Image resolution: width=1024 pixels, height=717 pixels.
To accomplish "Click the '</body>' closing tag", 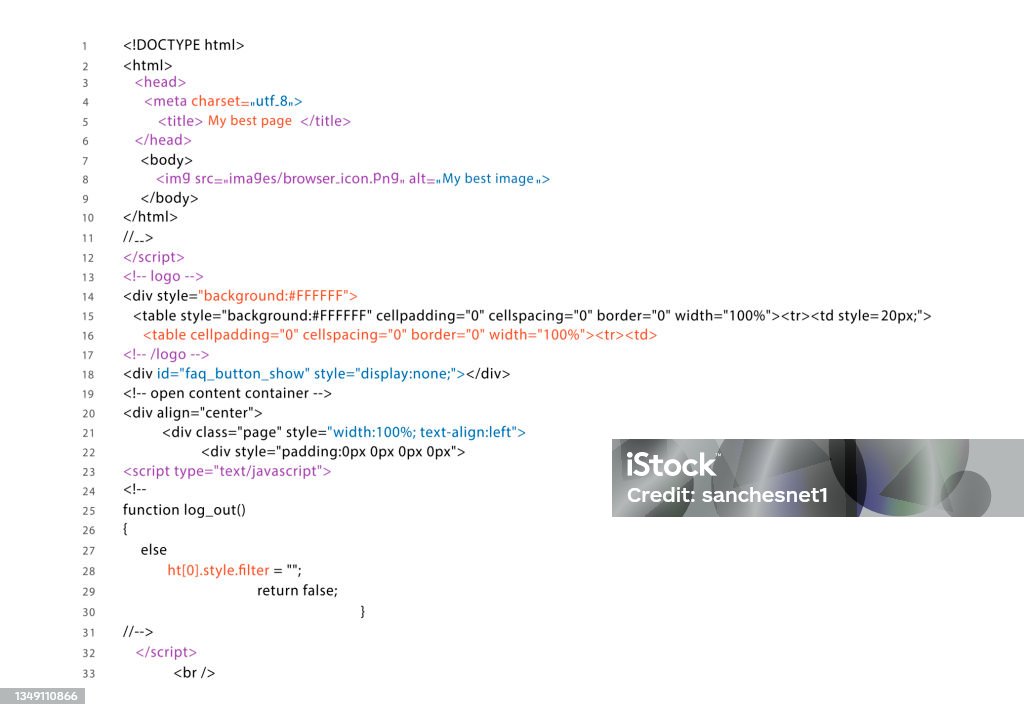I will (x=169, y=198).
